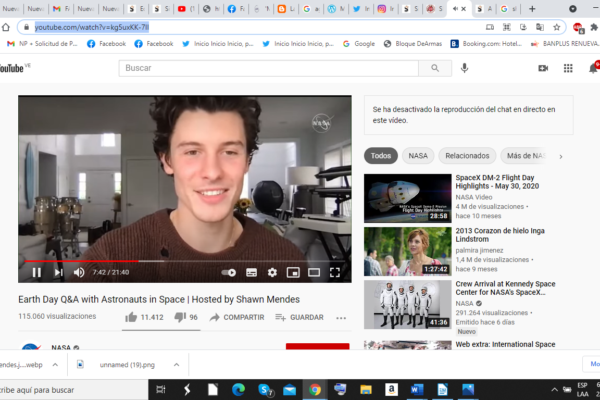This screenshot has width=600, height=400.
Task: Switch to theater mode
Action: click(x=314, y=272)
